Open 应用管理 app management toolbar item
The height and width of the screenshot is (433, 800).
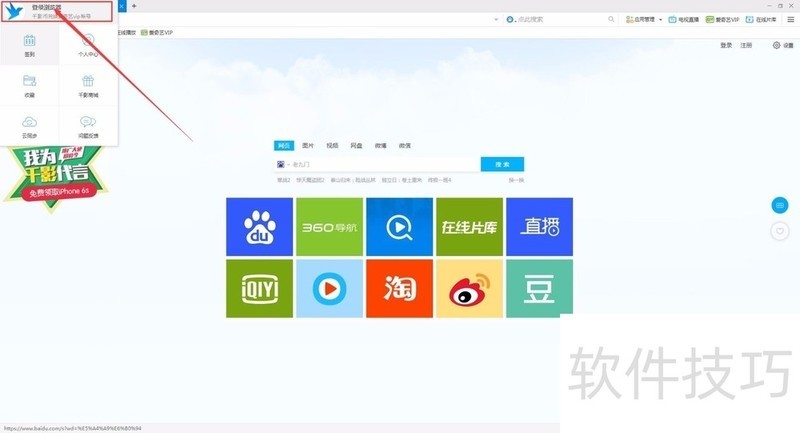coord(640,19)
